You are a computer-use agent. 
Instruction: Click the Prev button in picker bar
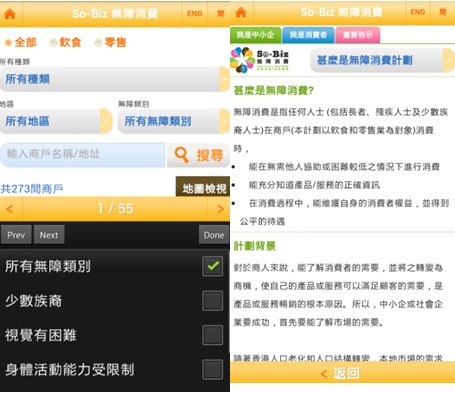(16, 235)
